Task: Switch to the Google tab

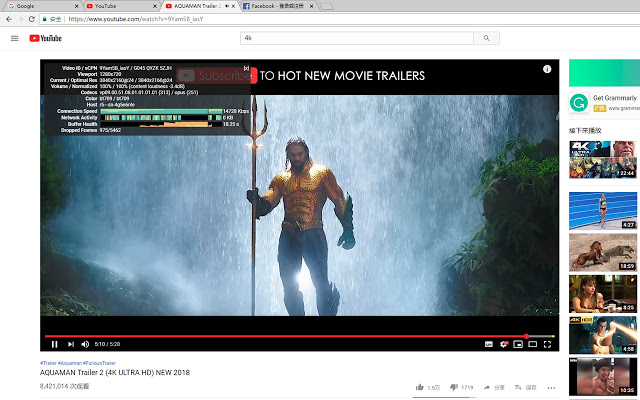Action: tap(42, 6)
